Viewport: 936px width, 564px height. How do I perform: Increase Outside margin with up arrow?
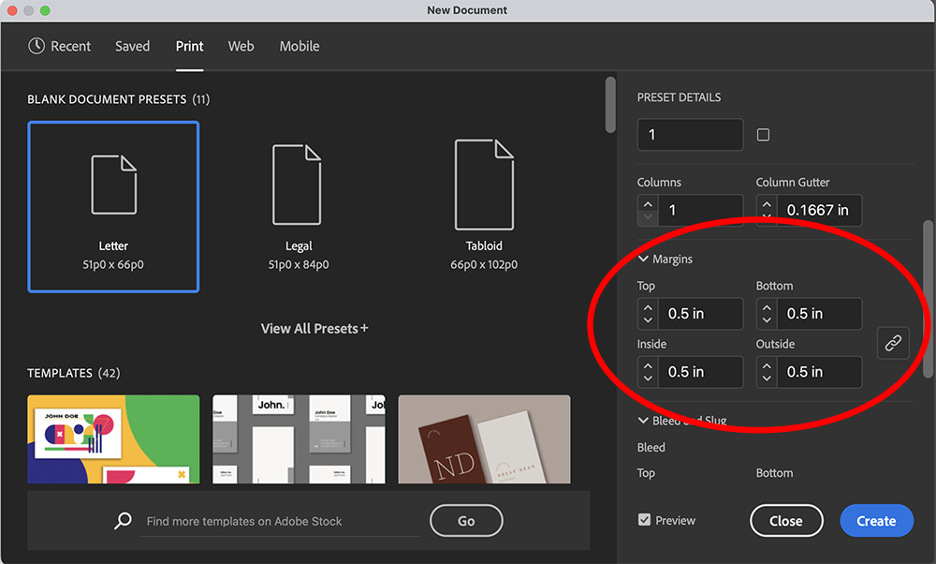tap(766, 365)
